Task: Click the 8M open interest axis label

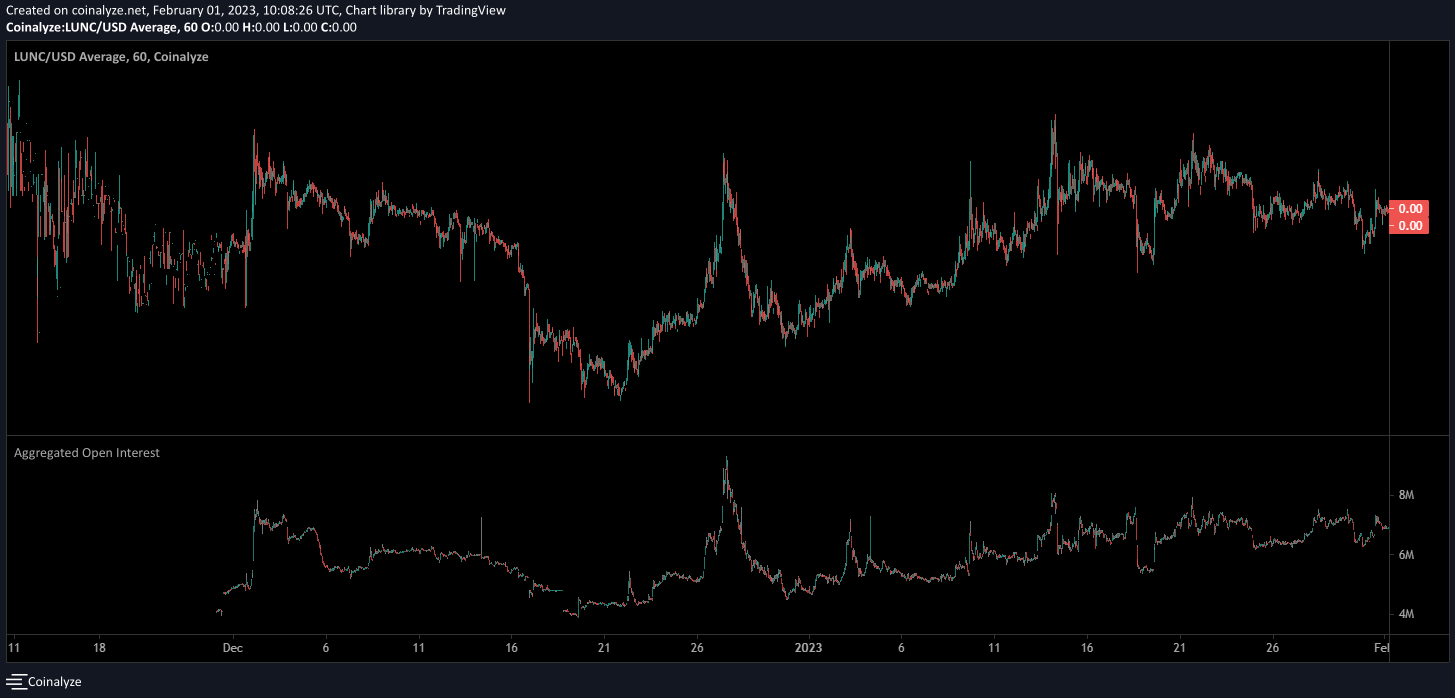Action: (x=1406, y=495)
